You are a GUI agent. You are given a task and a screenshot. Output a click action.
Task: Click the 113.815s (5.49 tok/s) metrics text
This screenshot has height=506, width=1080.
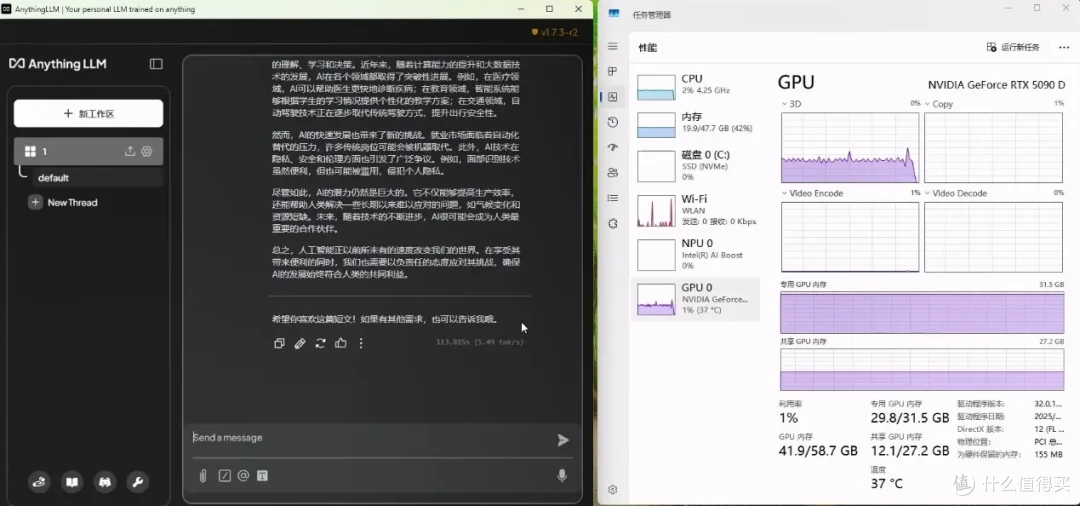coord(479,342)
